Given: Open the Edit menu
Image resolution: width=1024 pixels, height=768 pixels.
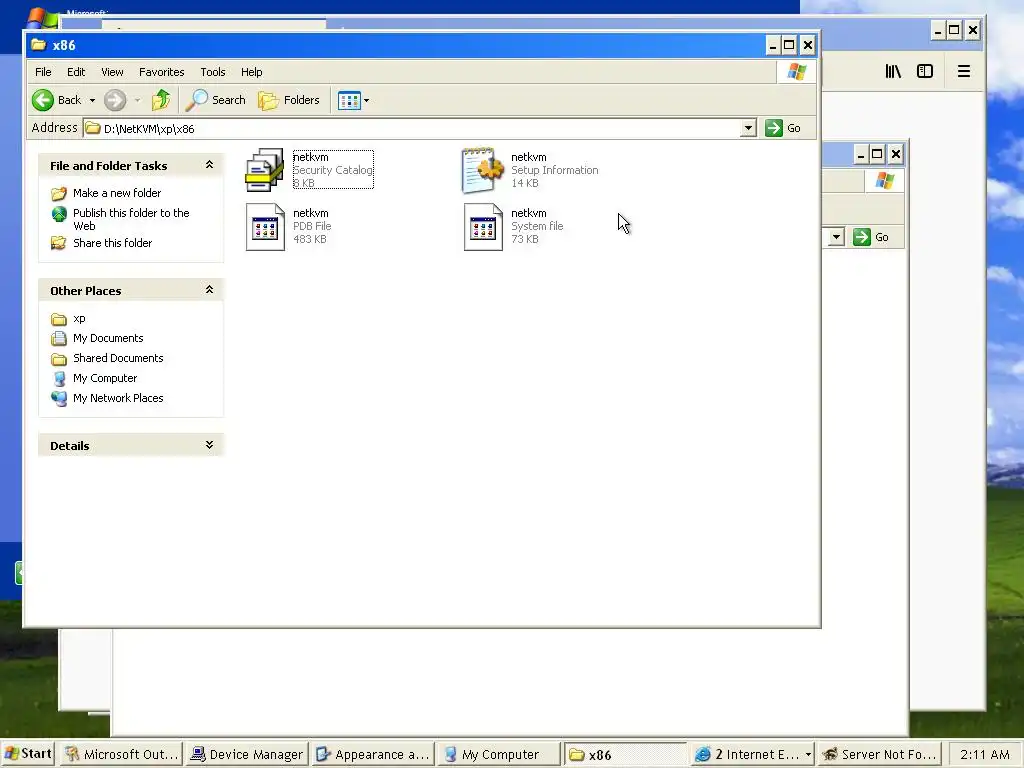Looking at the screenshot, I should pyautogui.click(x=76, y=72).
